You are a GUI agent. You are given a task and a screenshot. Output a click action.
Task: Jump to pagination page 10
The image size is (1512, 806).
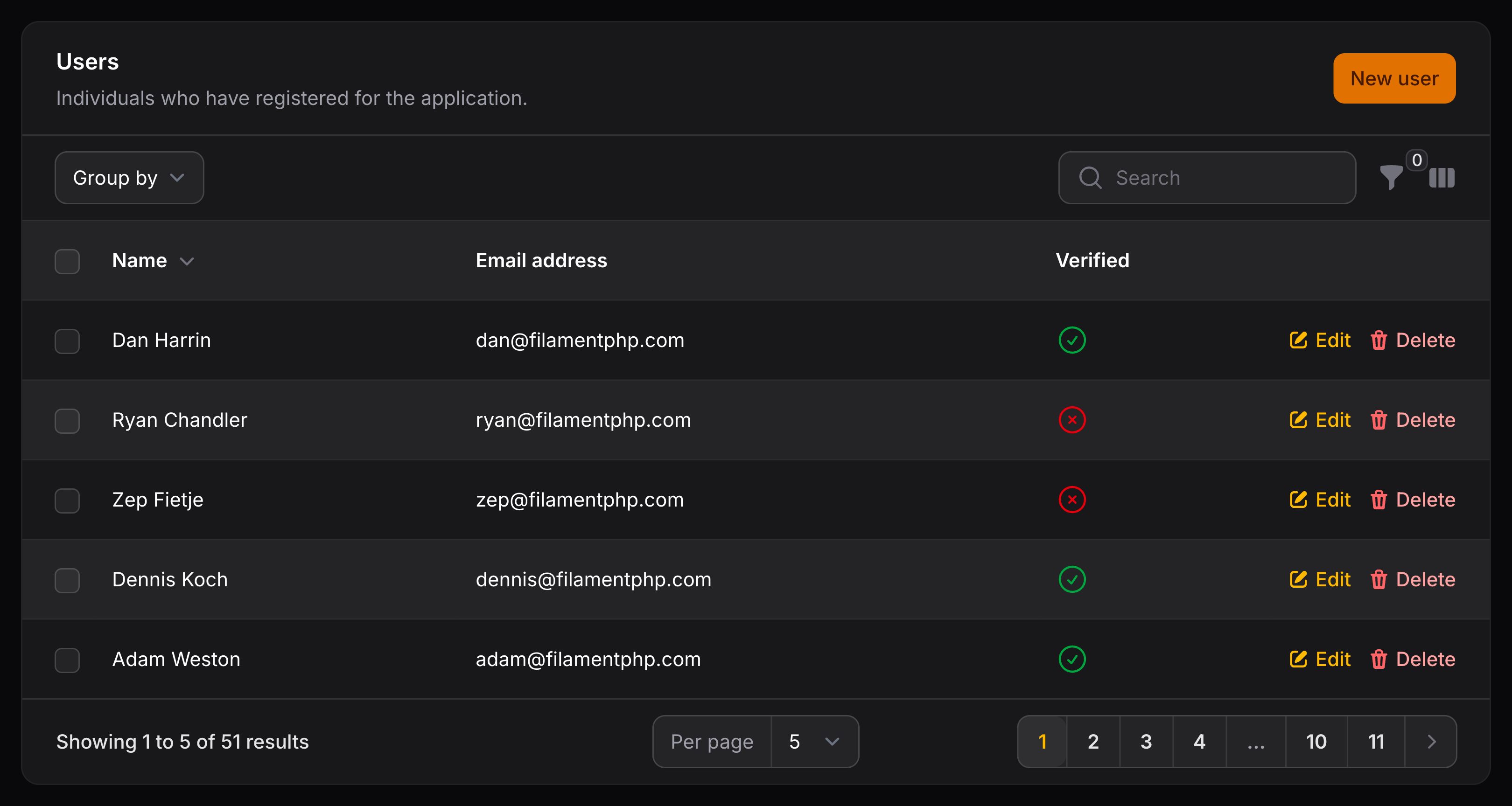point(1316,742)
